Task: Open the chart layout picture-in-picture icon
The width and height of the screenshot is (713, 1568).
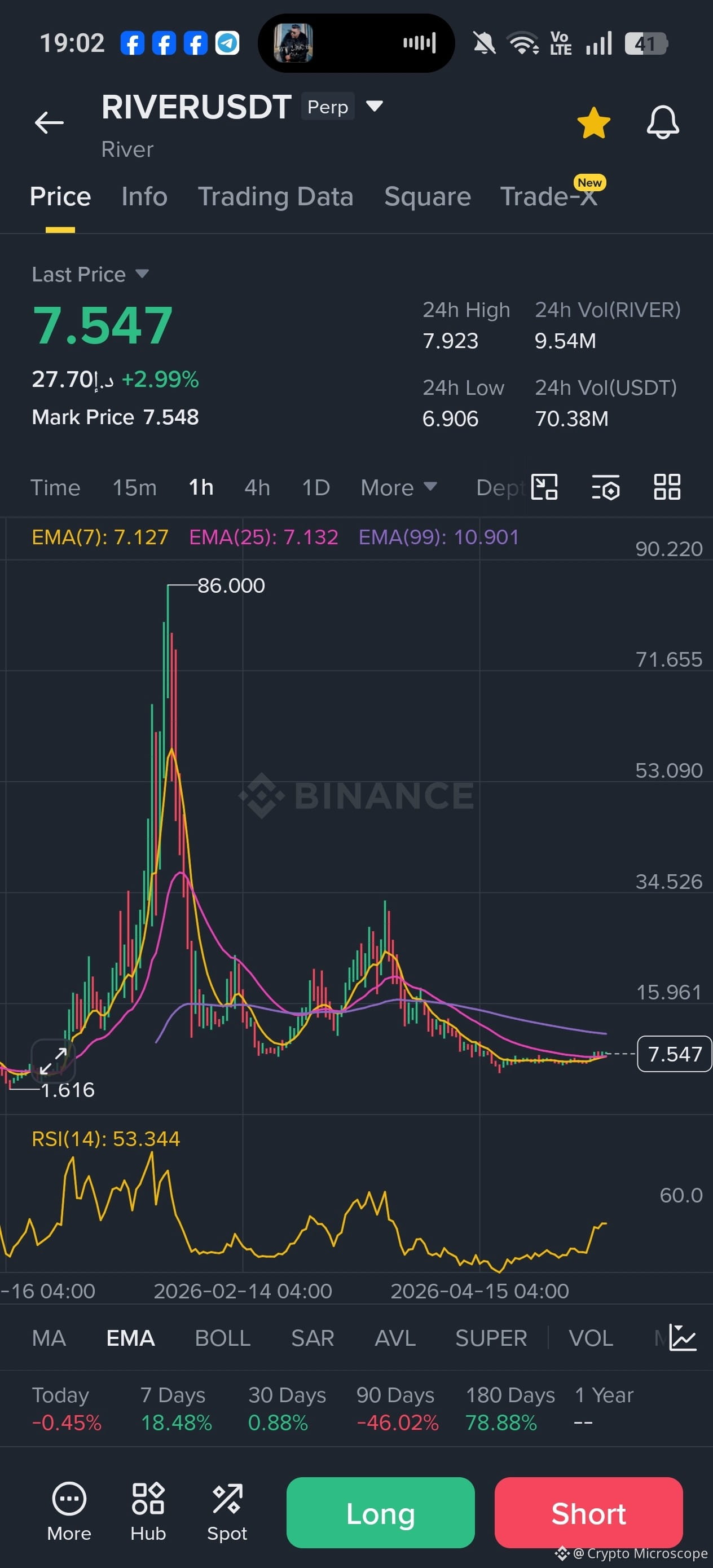Action: coord(544,487)
